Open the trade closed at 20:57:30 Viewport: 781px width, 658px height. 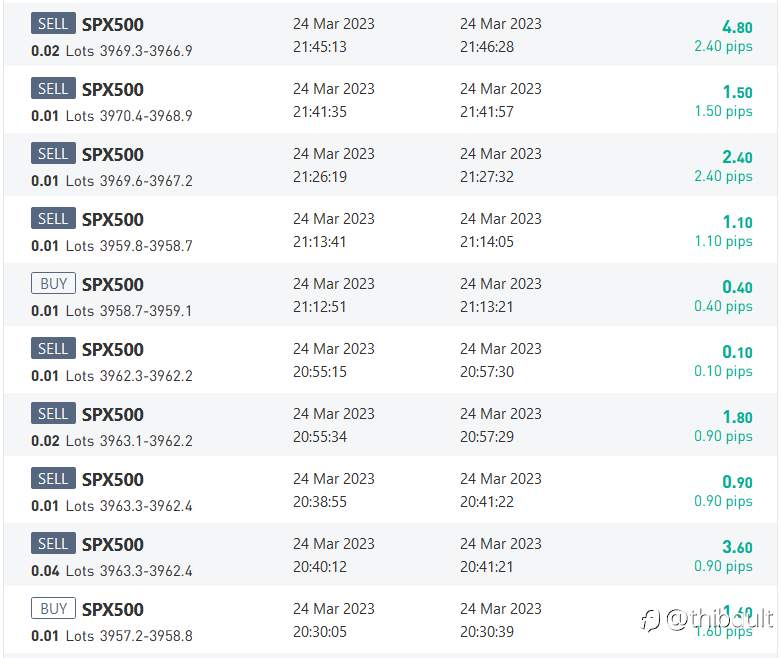pos(390,360)
